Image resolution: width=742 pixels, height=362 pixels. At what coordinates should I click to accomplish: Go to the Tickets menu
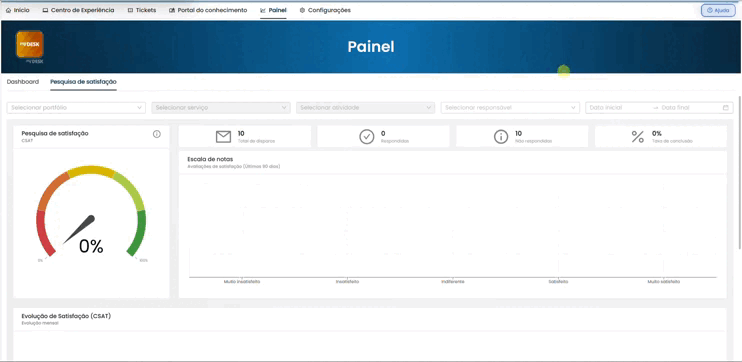pyautogui.click(x=142, y=10)
